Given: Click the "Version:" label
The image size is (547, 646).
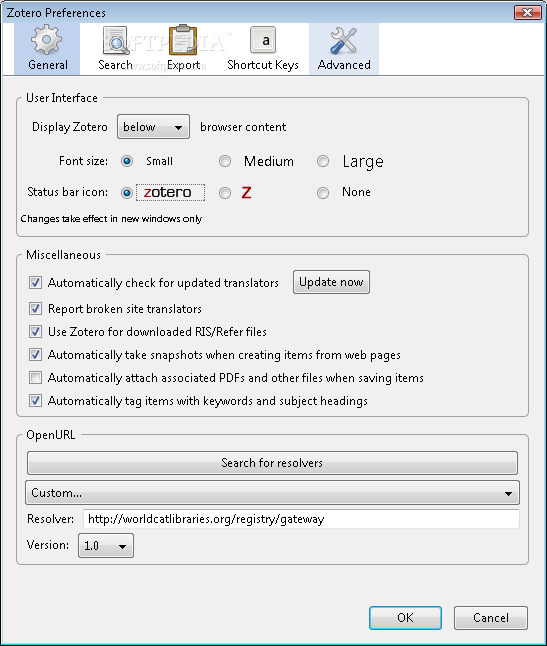Looking at the screenshot, I should 48,545.
